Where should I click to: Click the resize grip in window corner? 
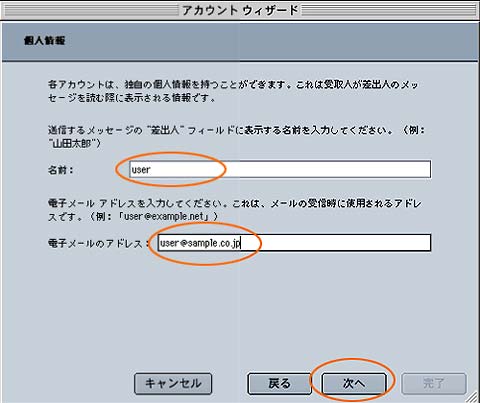pyautogui.click(x=473, y=397)
